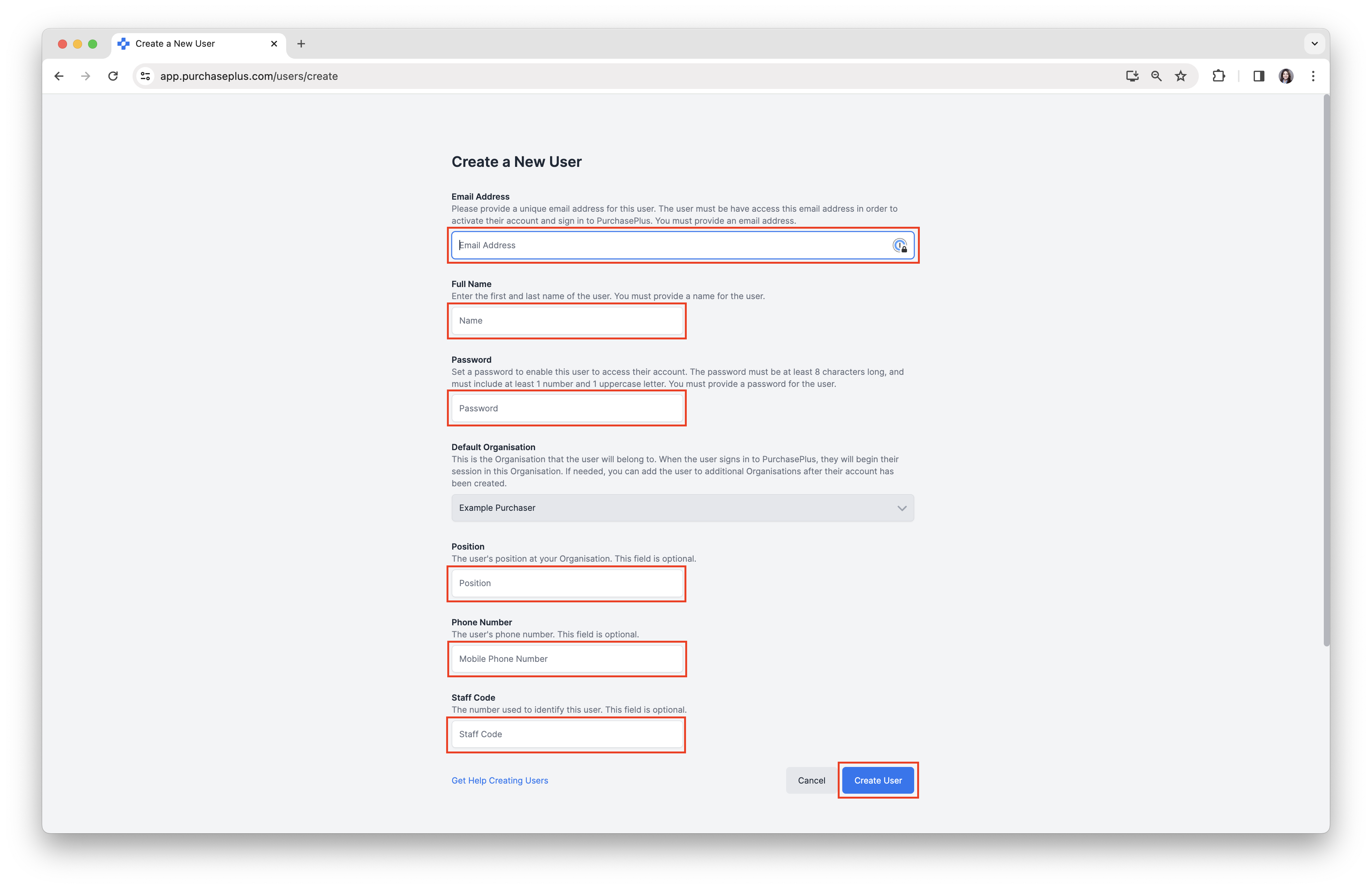
Task: Bookmark this page with the star icon
Action: pos(1180,76)
